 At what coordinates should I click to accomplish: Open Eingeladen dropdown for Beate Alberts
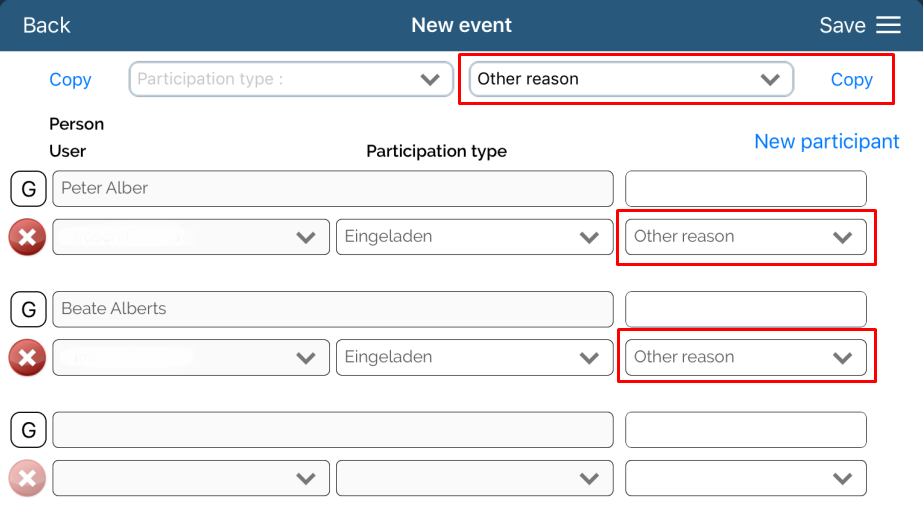click(x=473, y=357)
